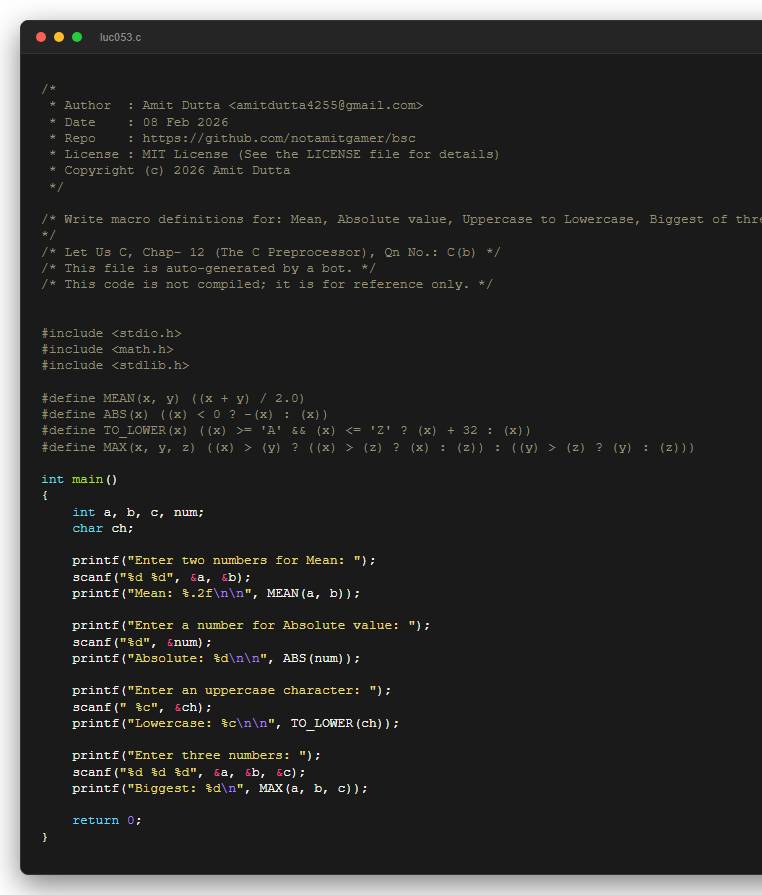The image size is (762, 895).
Task: Click the 'Mean: %.2f' printf line
Action: coord(216,594)
